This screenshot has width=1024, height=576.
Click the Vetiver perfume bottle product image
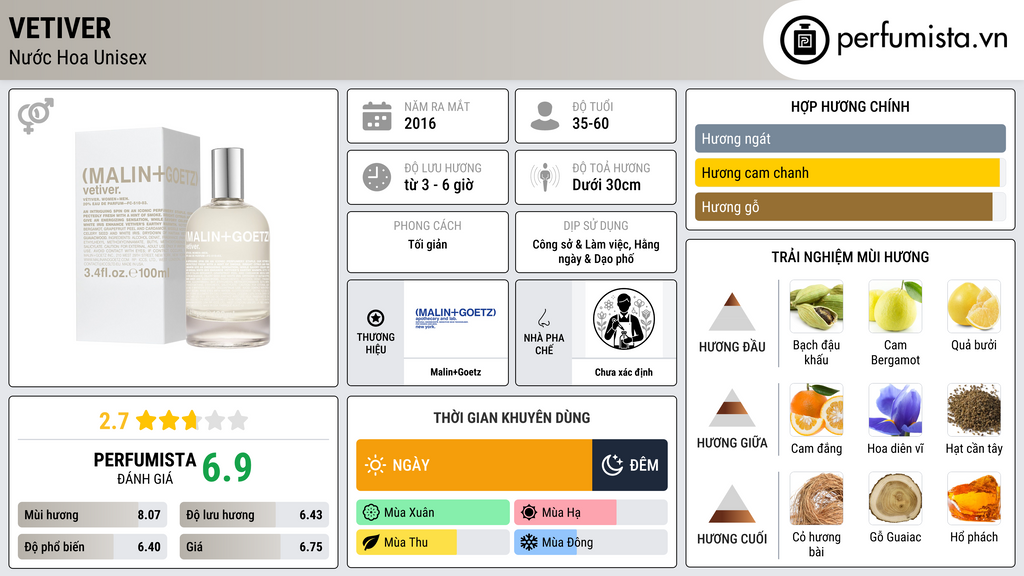[172, 238]
